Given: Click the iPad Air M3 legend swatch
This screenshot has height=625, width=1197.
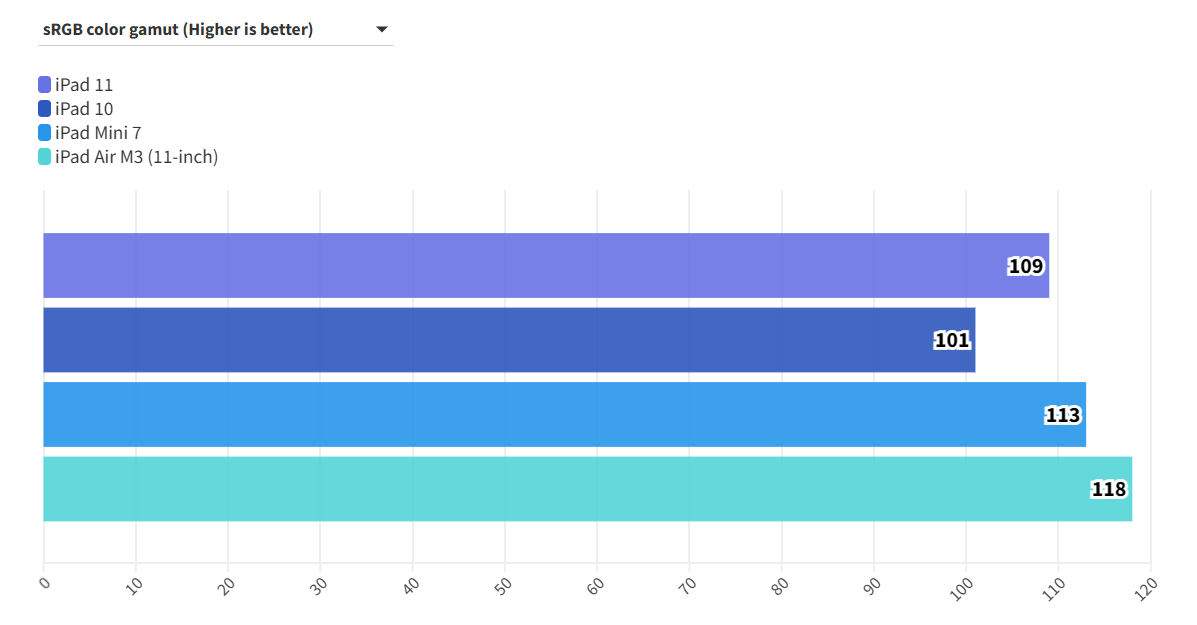Looking at the screenshot, I should click(45, 157).
